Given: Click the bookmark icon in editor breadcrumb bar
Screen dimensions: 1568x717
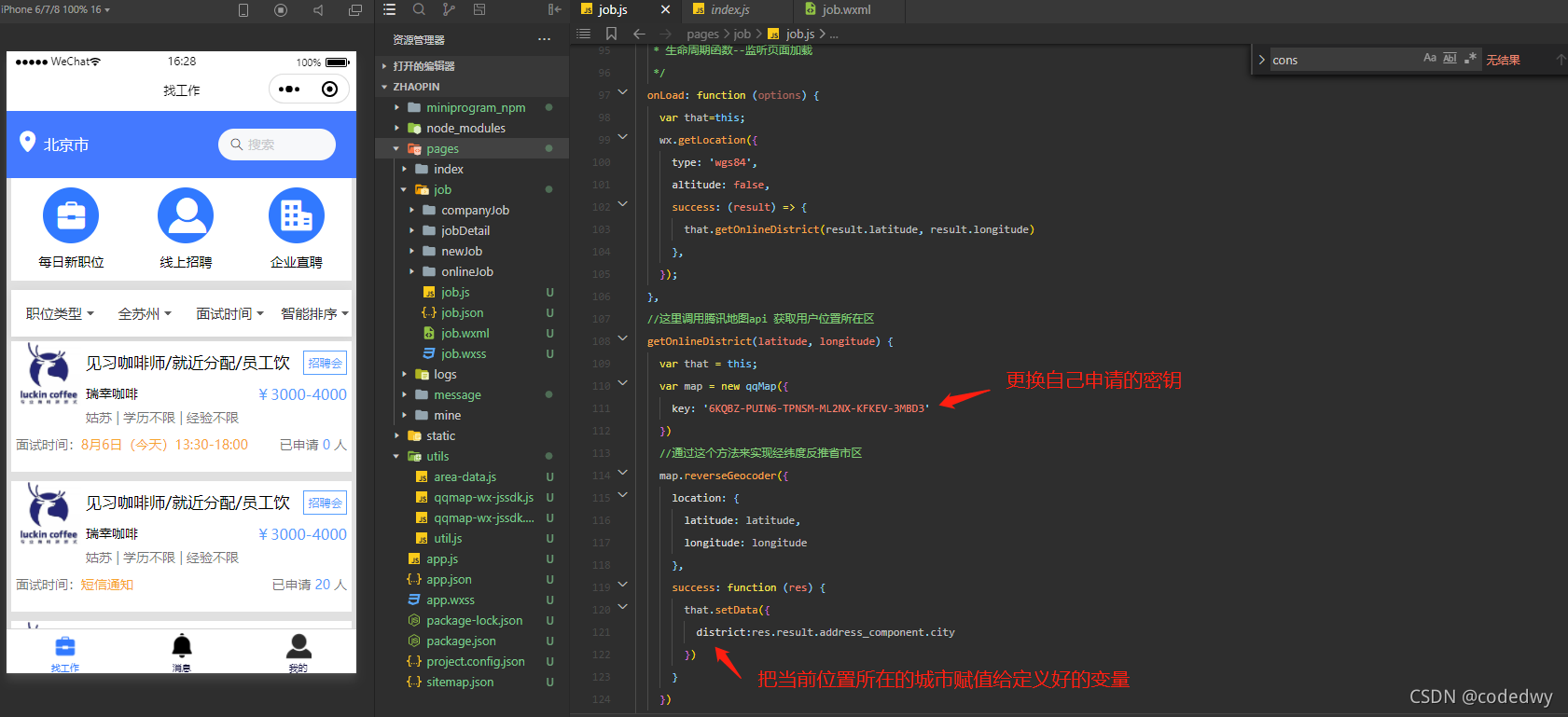Looking at the screenshot, I should (x=612, y=34).
